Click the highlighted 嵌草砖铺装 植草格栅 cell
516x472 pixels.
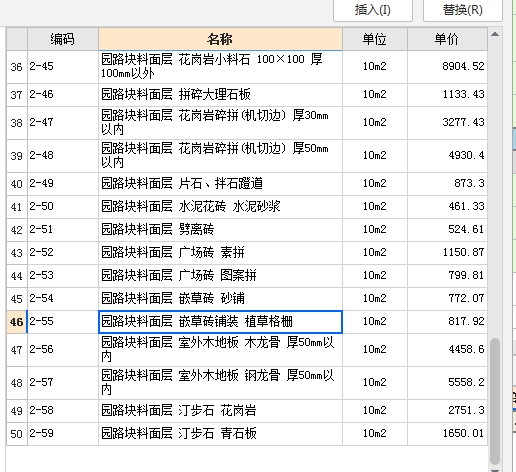pos(220,322)
